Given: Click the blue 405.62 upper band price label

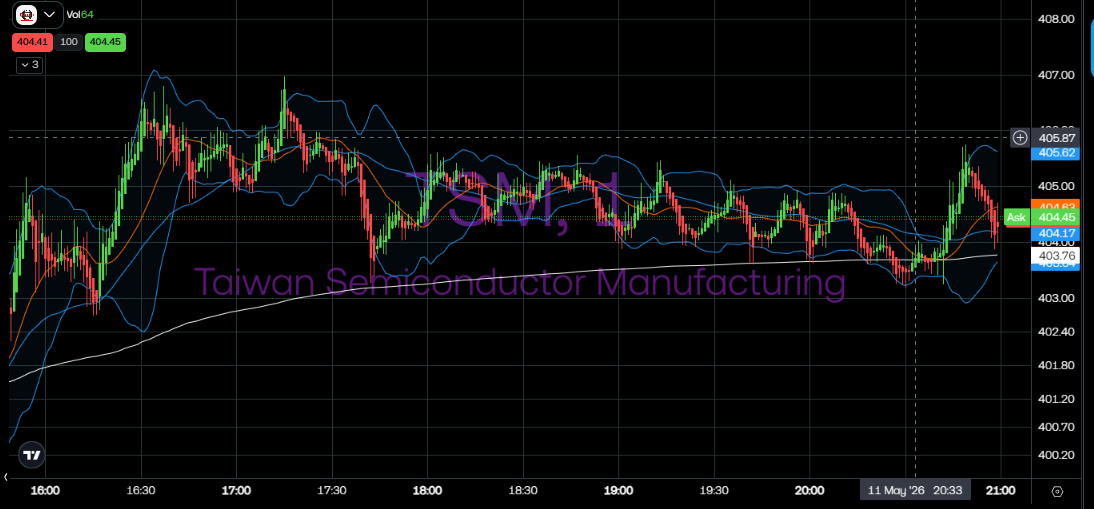Looking at the screenshot, I should pos(1055,152).
